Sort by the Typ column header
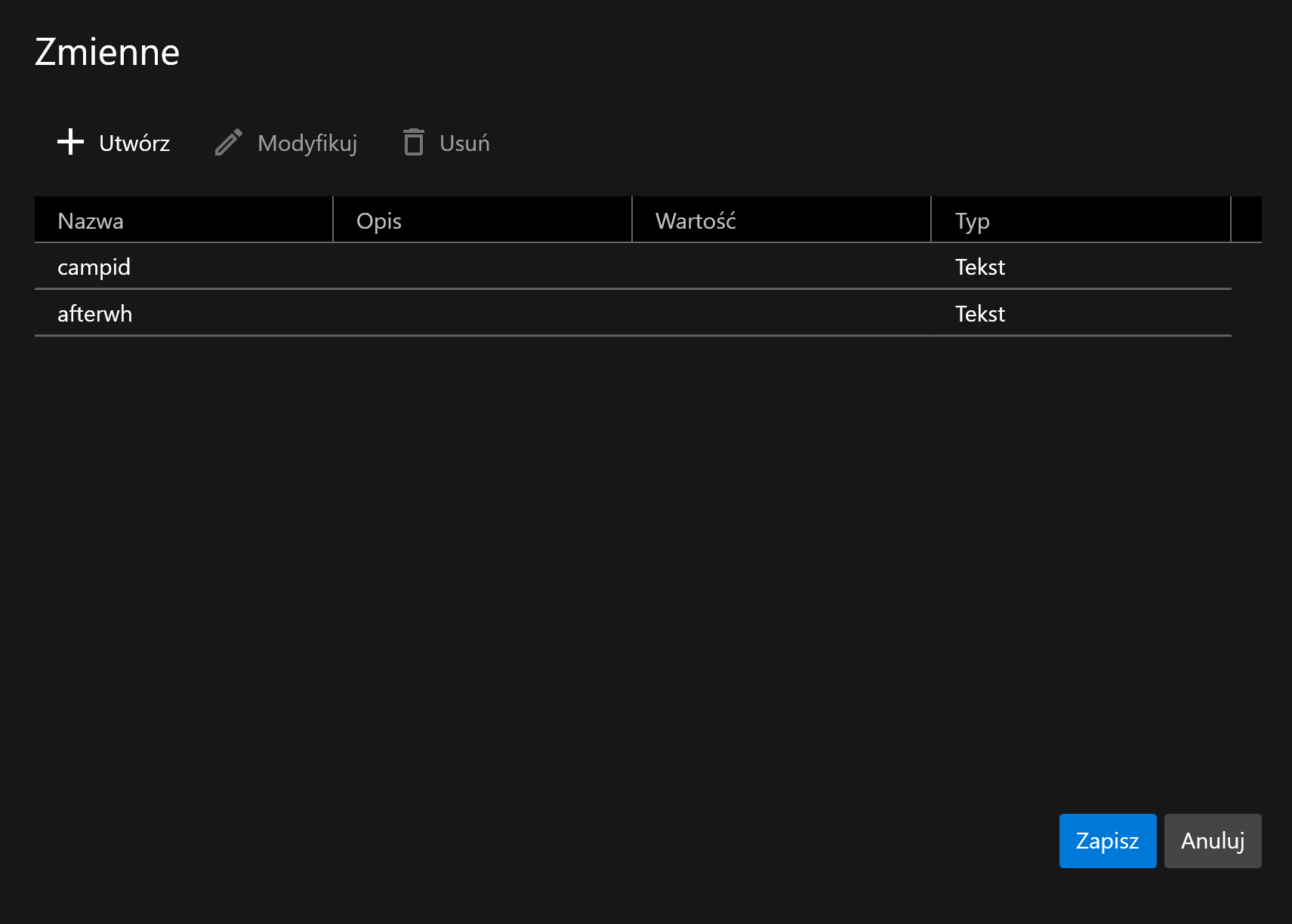1292x924 pixels. click(972, 221)
